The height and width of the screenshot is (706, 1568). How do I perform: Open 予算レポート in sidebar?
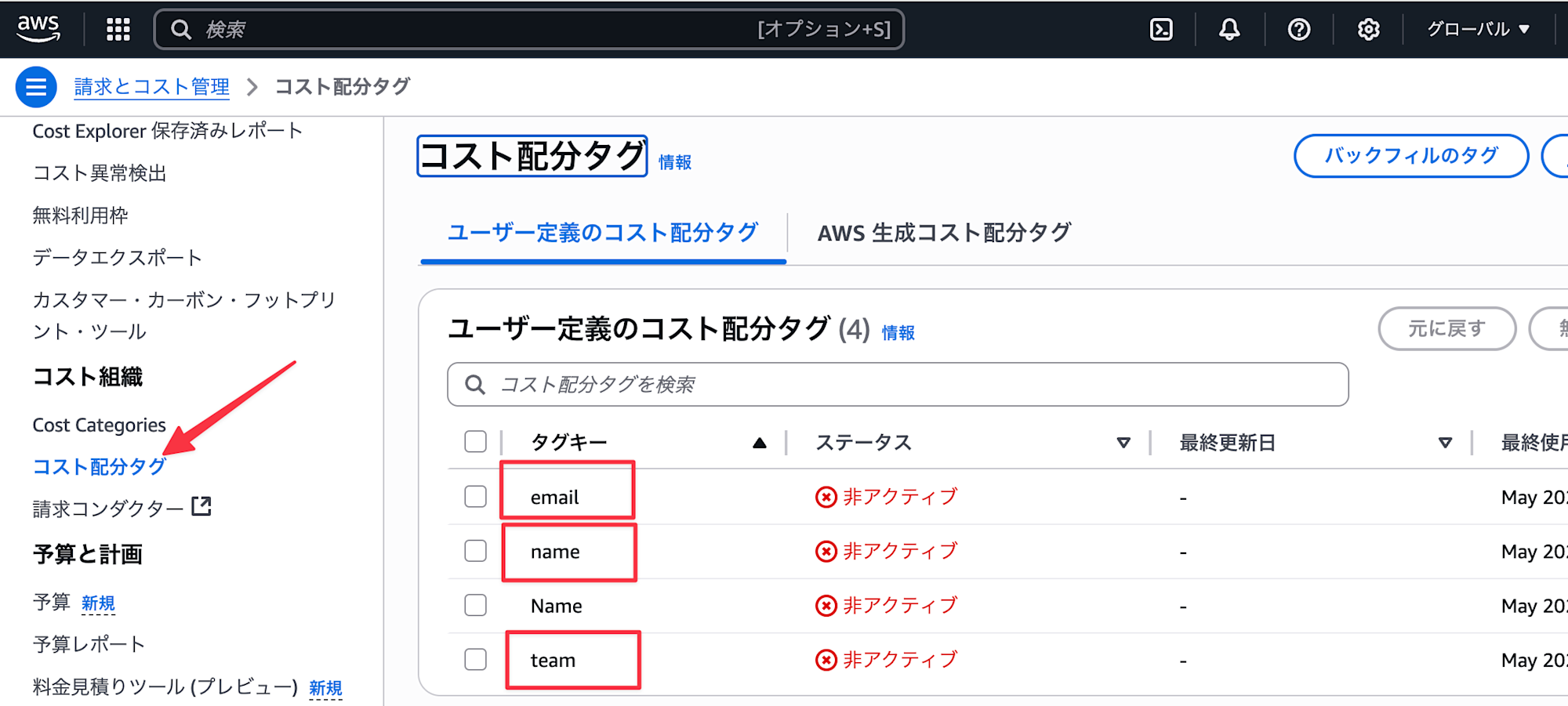pos(89,644)
